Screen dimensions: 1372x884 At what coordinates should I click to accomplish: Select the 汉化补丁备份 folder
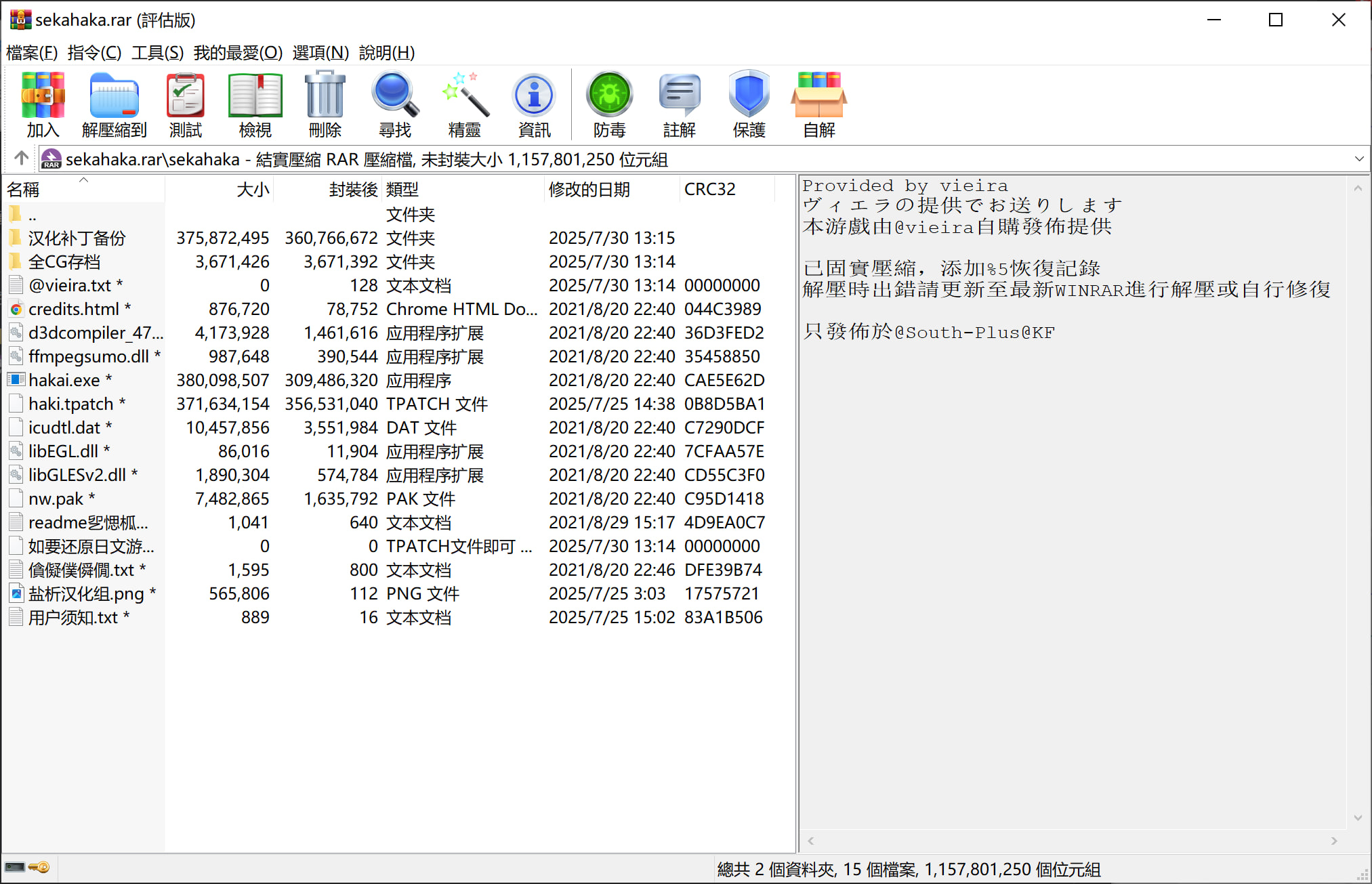(x=77, y=238)
